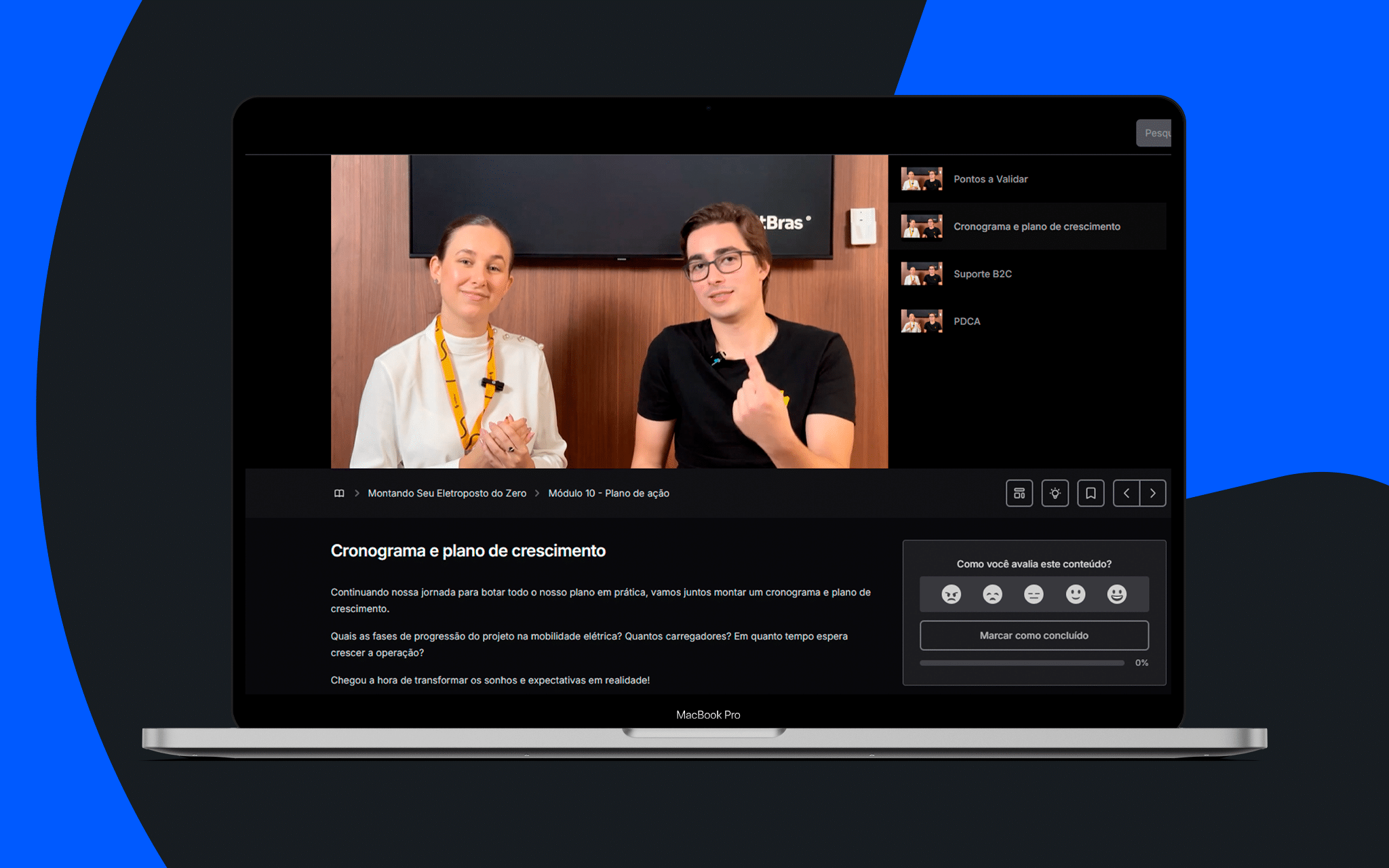Click the Cronograma e plano de crescimento thumbnail
The height and width of the screenshot is (868, 1389).
pyautogui.click(x=921, y=226)
